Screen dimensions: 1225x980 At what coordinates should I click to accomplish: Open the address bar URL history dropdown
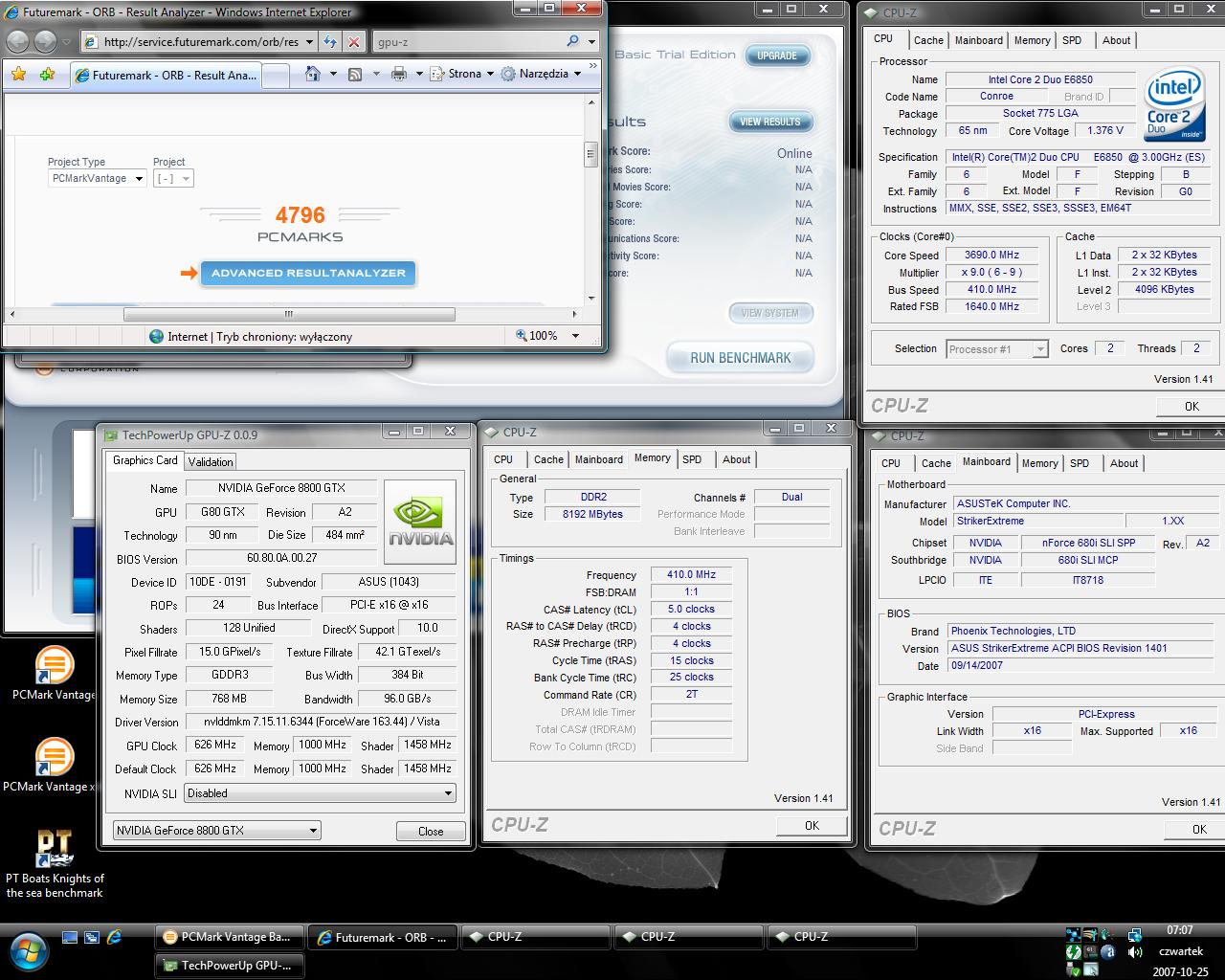pos(309,42)
